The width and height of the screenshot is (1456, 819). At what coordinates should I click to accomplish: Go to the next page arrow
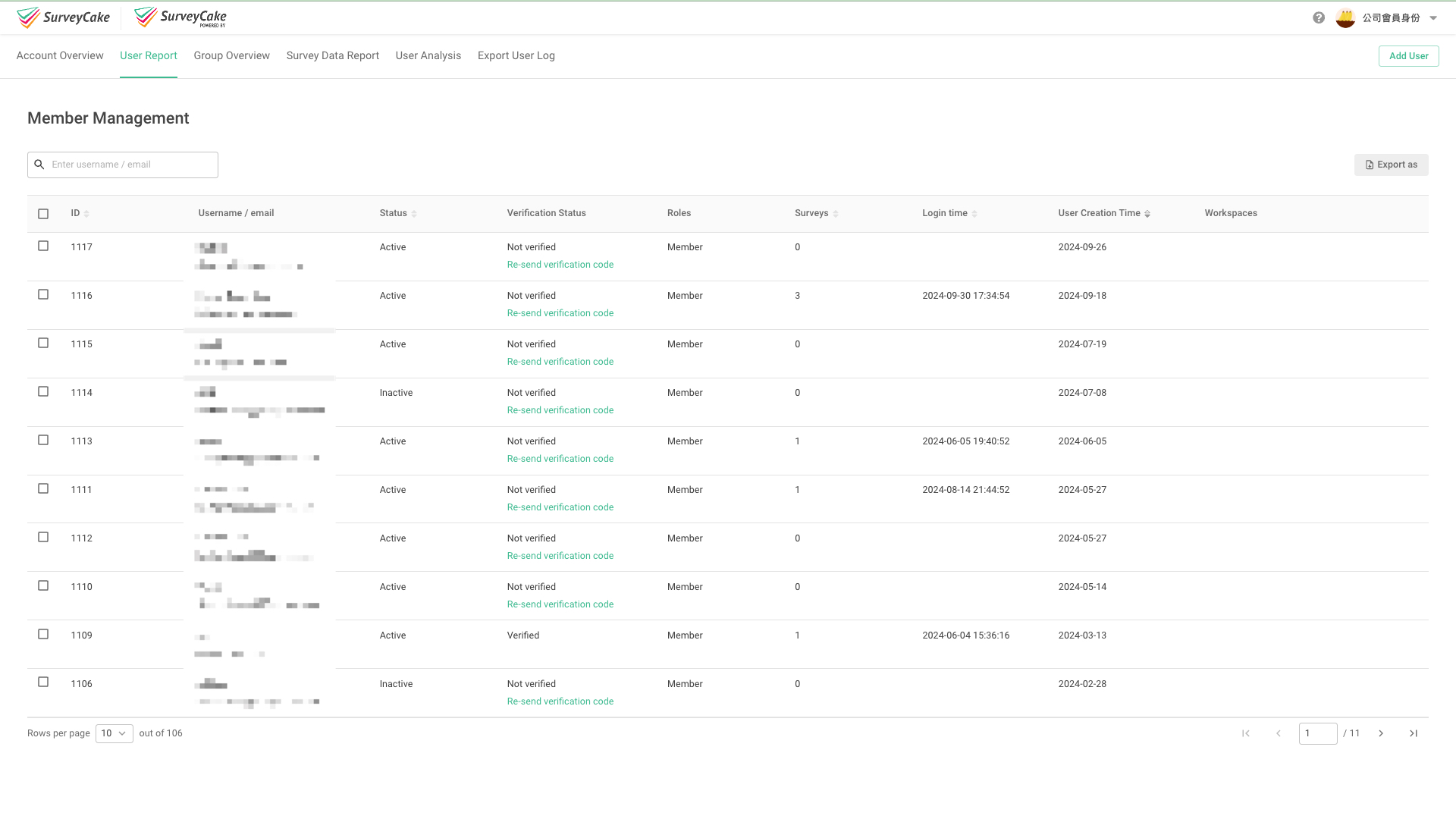point(1381,733)
